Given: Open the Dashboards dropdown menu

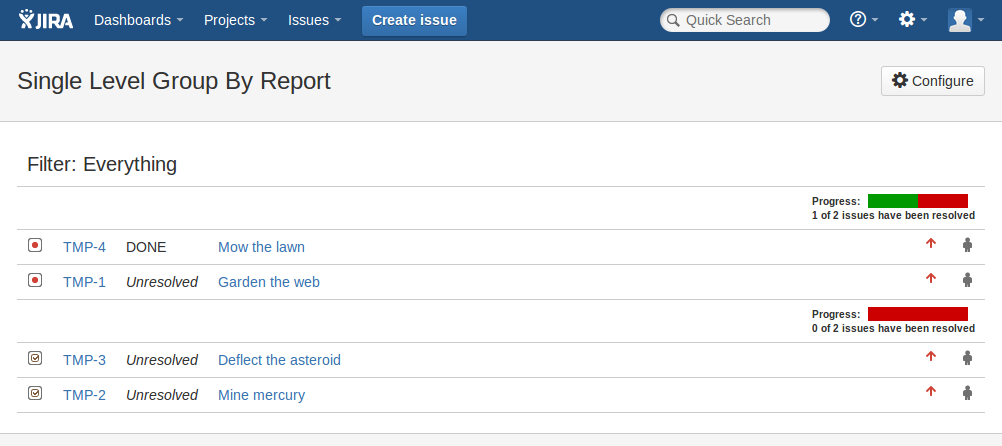Looking at the screenshot, I should click(x=138, y=20).
